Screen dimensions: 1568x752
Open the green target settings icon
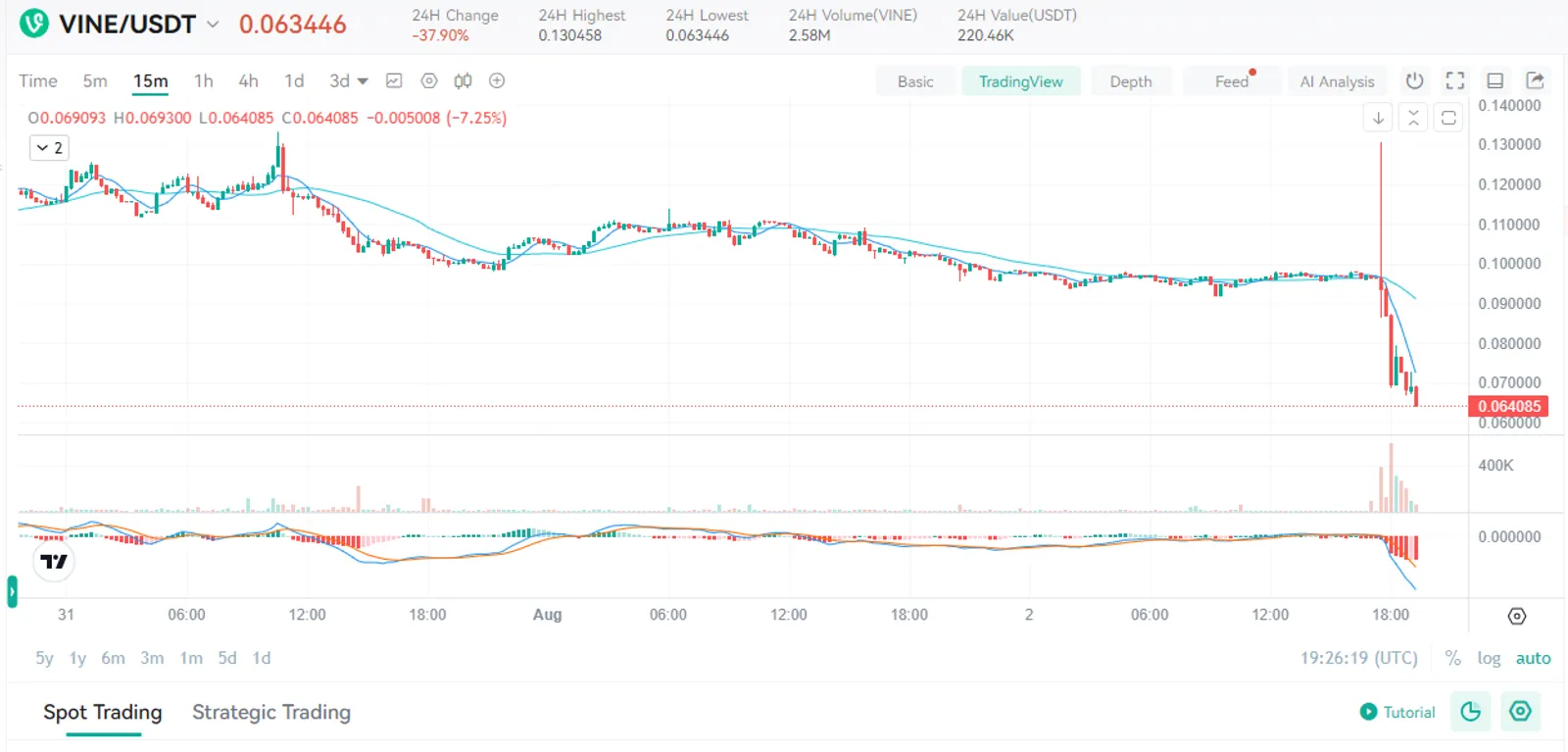pos(1520,712)
